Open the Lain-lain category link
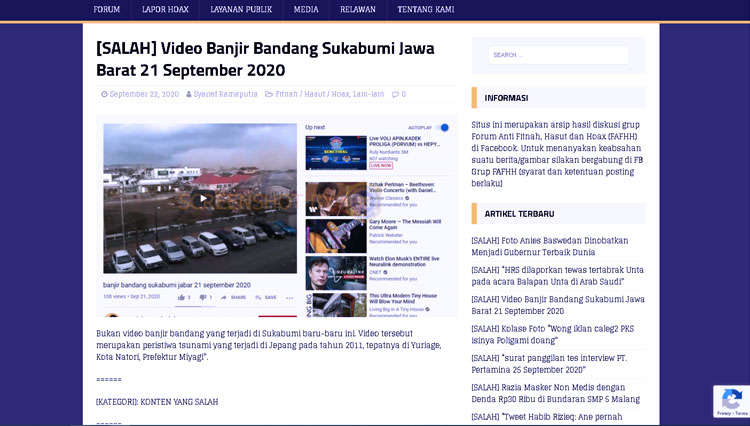This screenshot has width=750, height=426. (x=368, y=94)
